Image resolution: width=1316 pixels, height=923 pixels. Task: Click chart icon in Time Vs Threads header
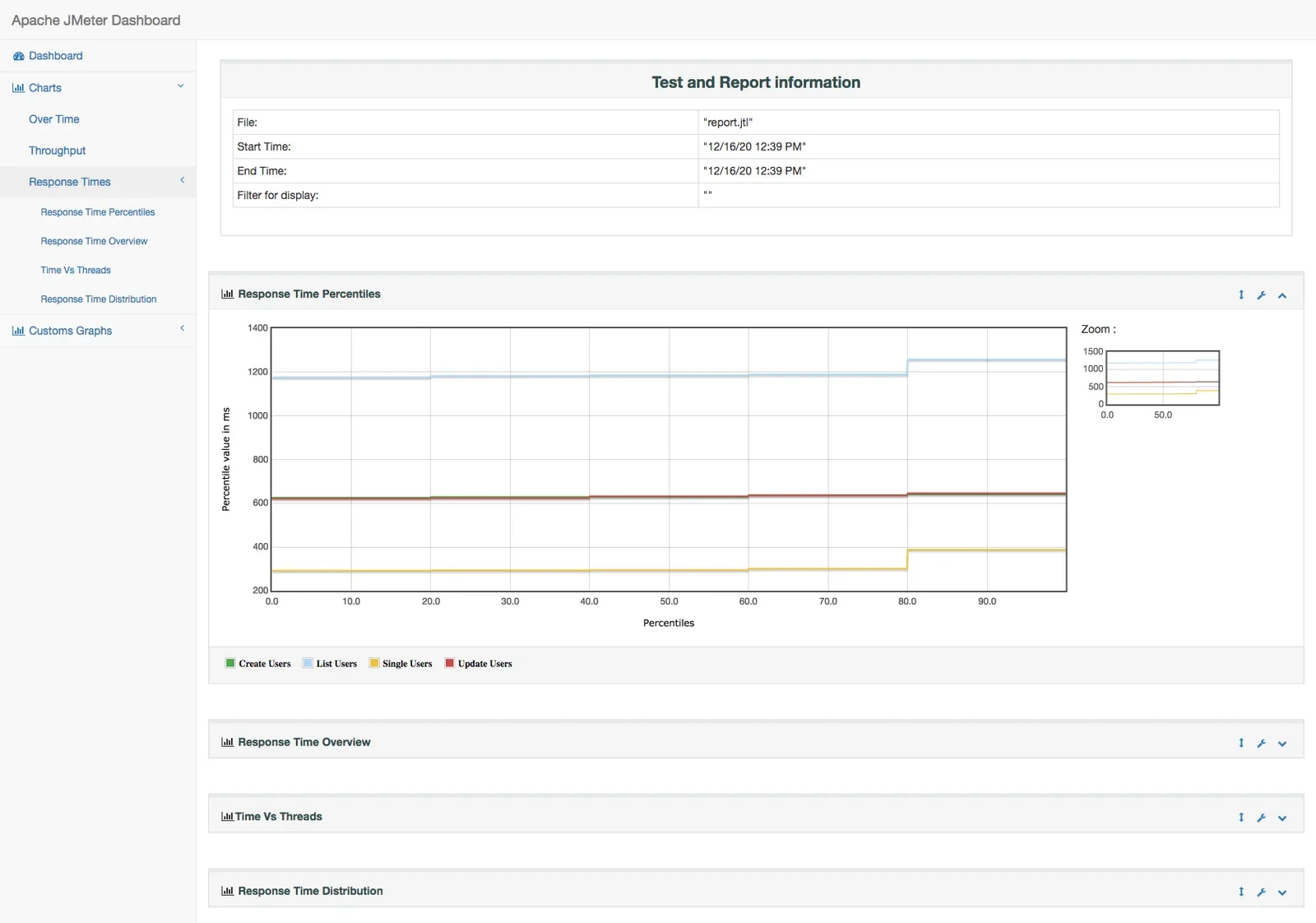(227, 817)
